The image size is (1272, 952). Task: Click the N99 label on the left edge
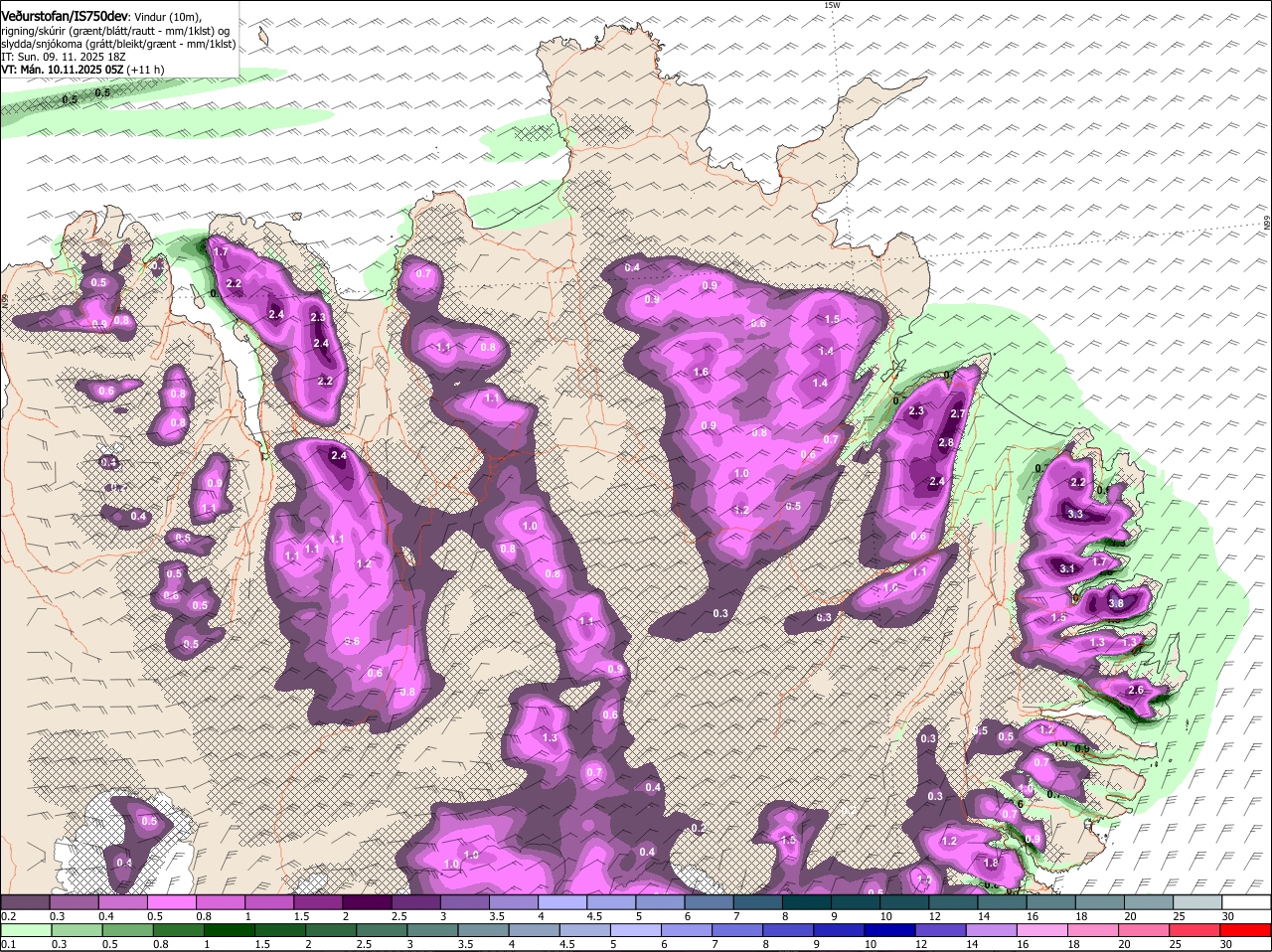pos(5,299)
